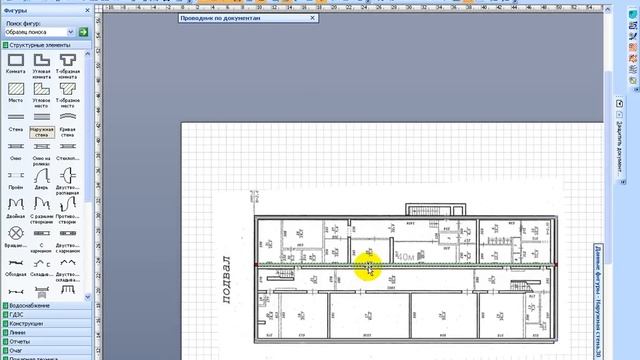Pick the Проём opening shape
640x360 pixels.
[16, 180]
